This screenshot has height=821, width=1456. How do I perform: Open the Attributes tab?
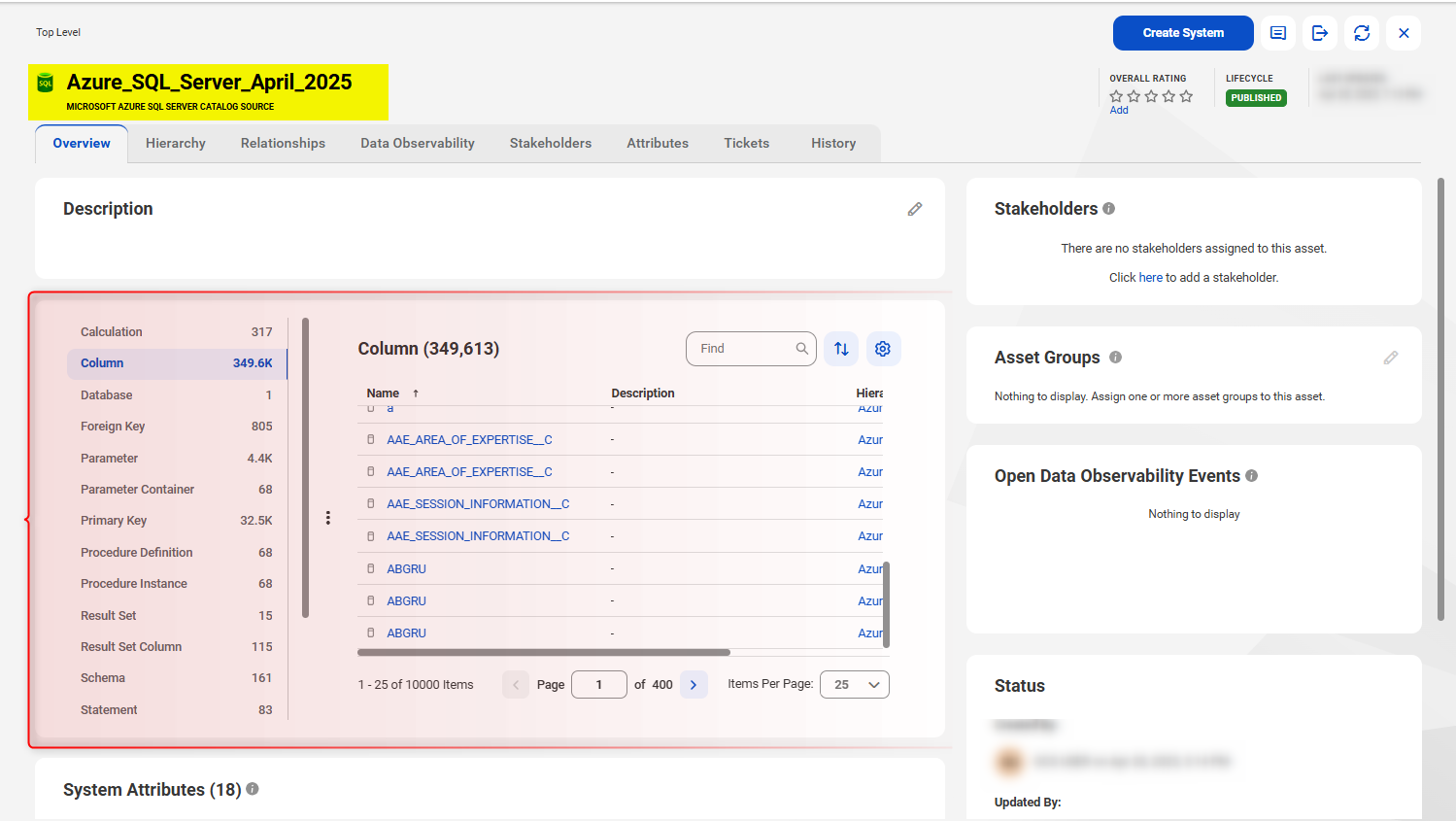(658, 143)
